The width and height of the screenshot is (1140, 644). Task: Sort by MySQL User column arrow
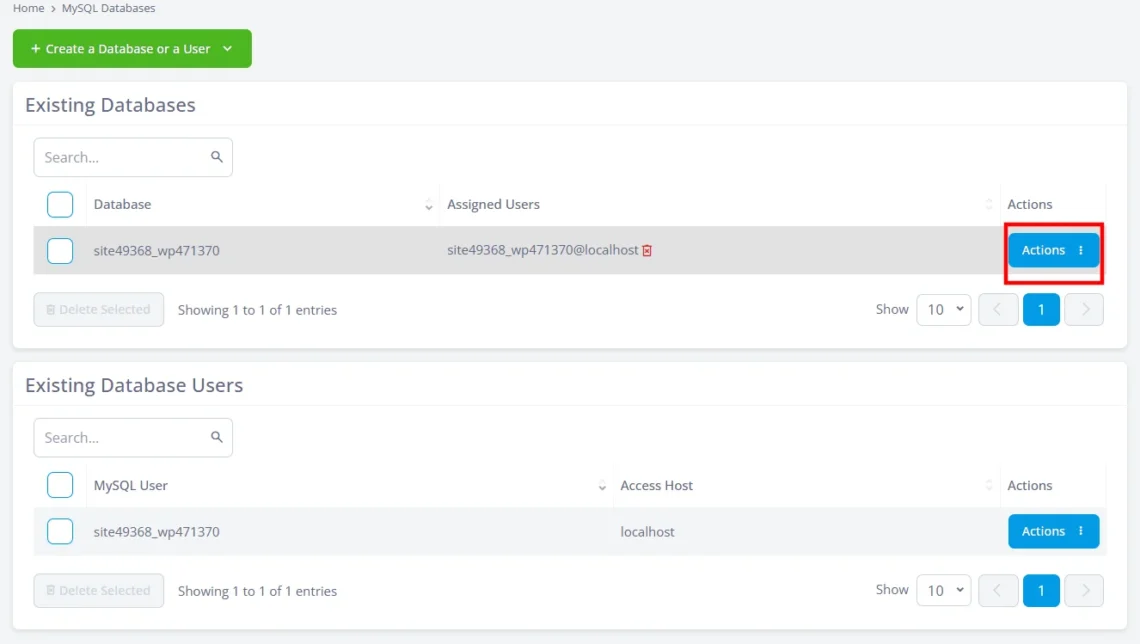(x=602, y=486)
